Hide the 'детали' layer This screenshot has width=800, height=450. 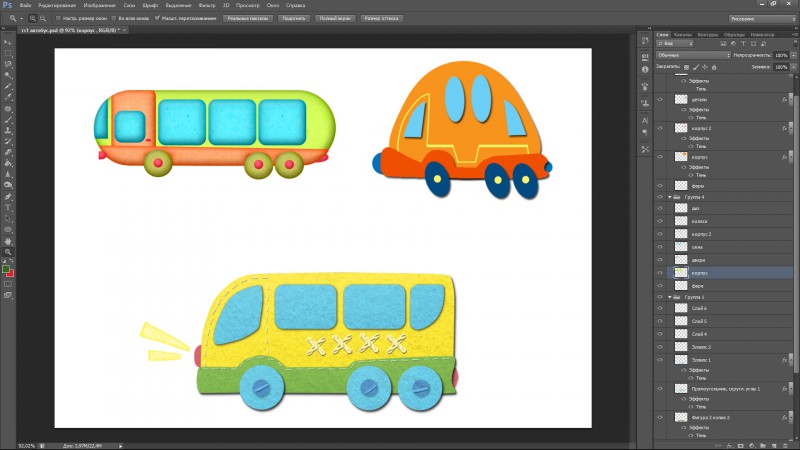660,99
